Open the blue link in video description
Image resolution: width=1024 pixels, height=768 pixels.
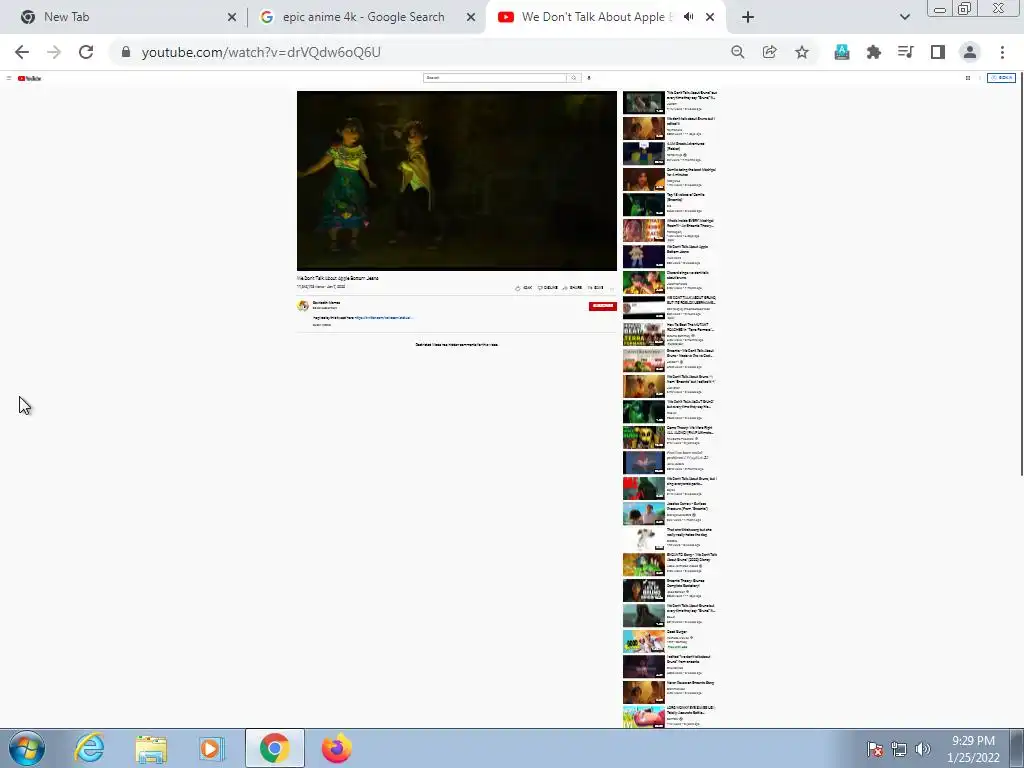tap(384, 317)
